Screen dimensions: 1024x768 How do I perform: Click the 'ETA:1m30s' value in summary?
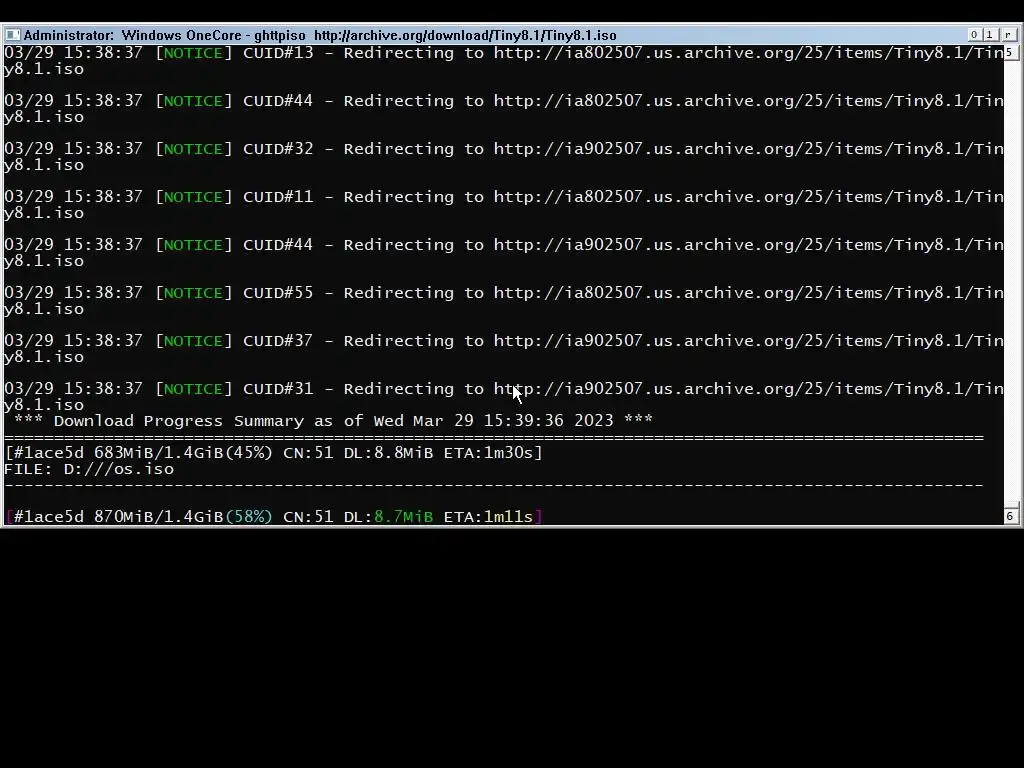coord(488,453)
